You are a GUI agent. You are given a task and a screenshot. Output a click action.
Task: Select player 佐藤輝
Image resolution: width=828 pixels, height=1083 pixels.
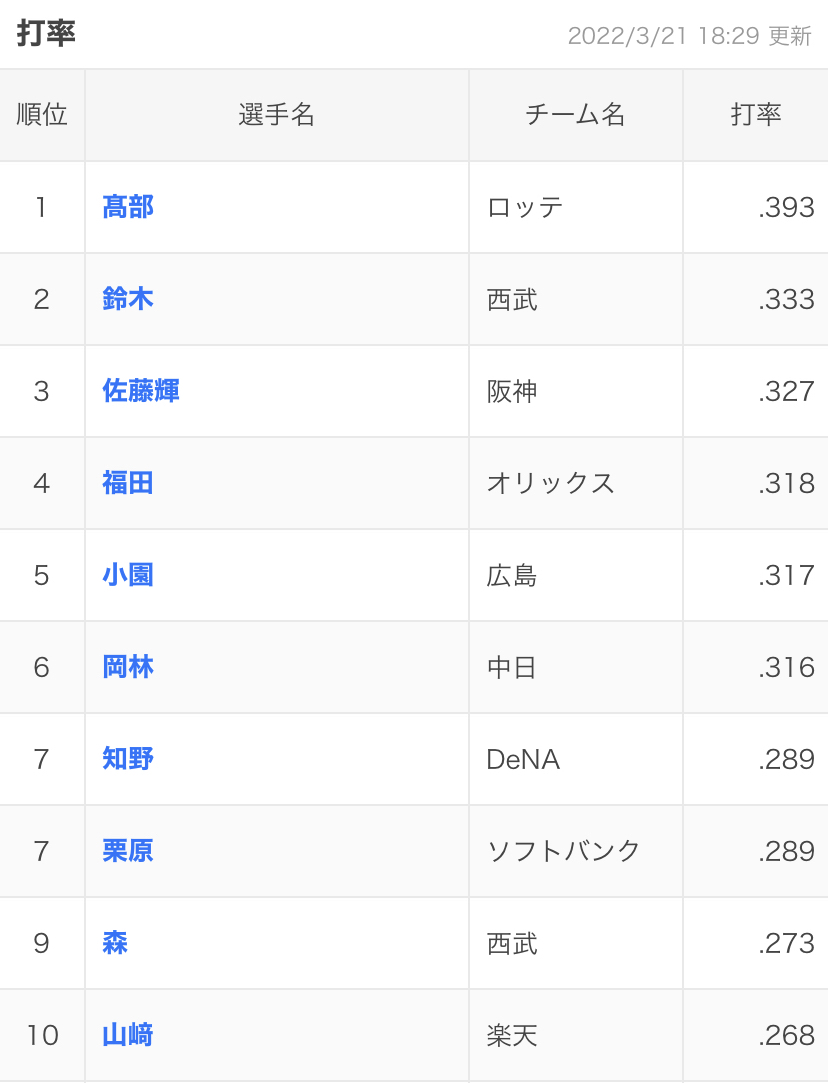tap(141, 391)
